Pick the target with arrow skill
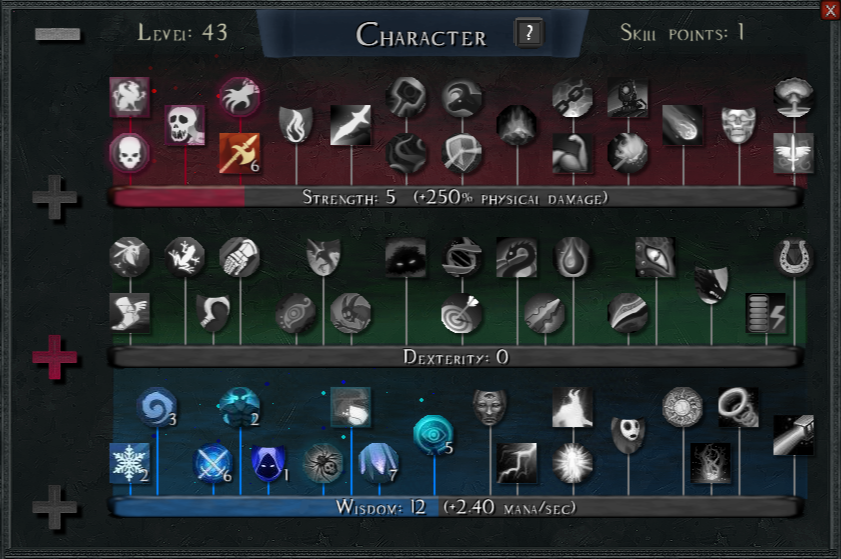The width and height of the screenshot is (841, 559). (461, 313)
